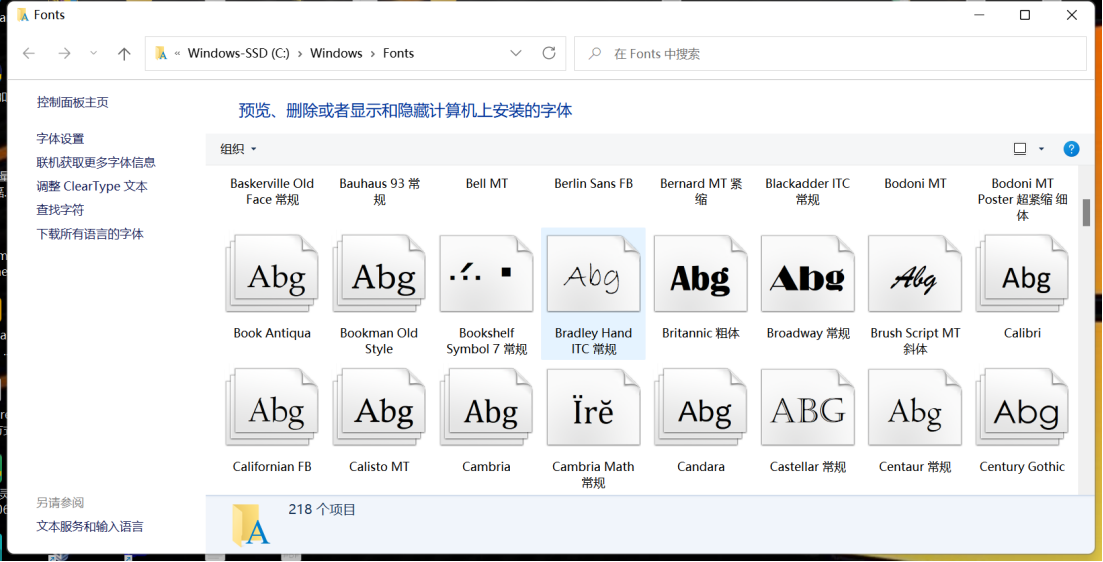Navigate forward with the forward arrow
Image resolution: width=1103 pixels, height=562 pixels.
click(64, 53)
